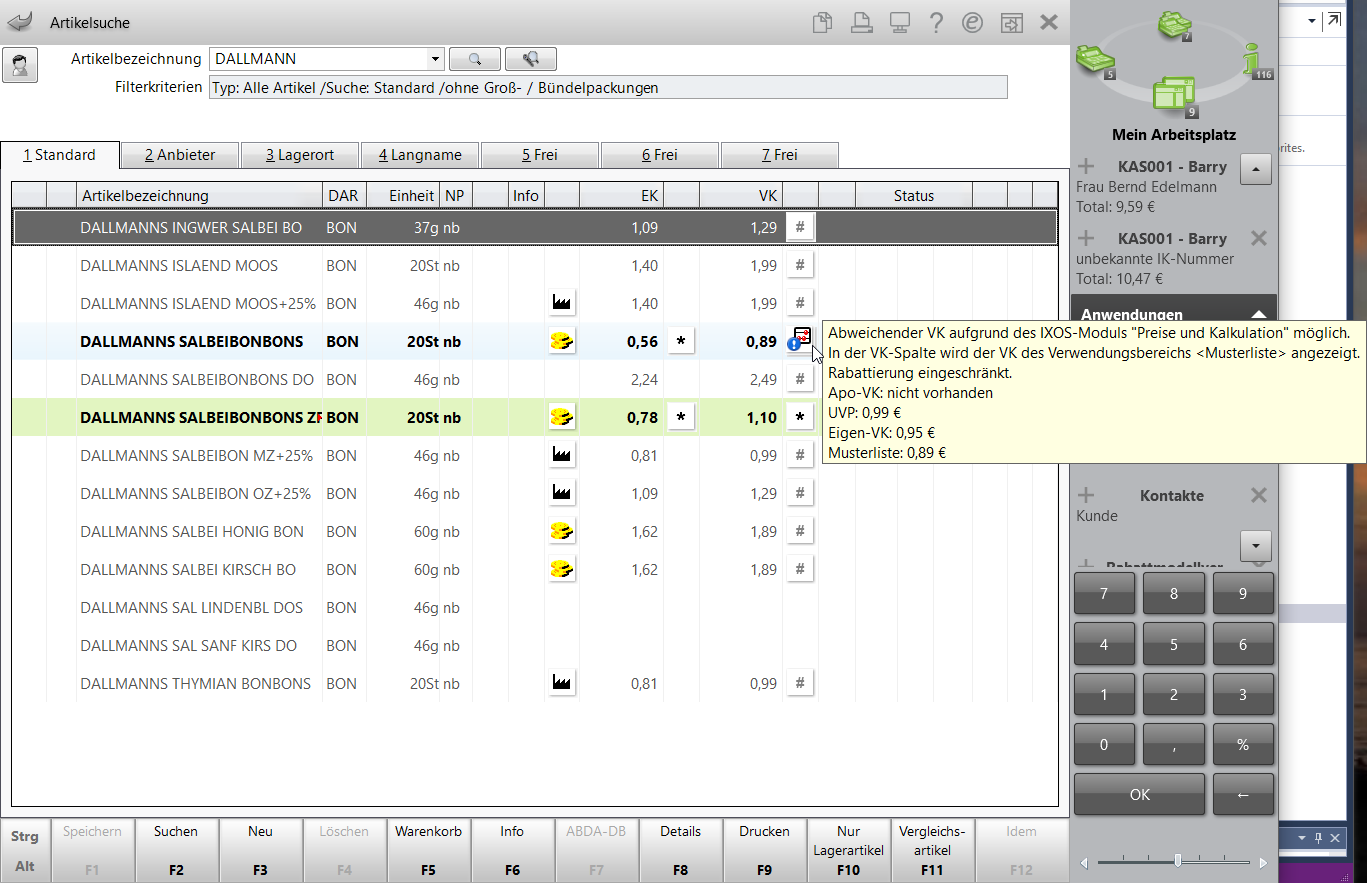Go back using the arrow beside Artikelsuche

tap(19, 21)
